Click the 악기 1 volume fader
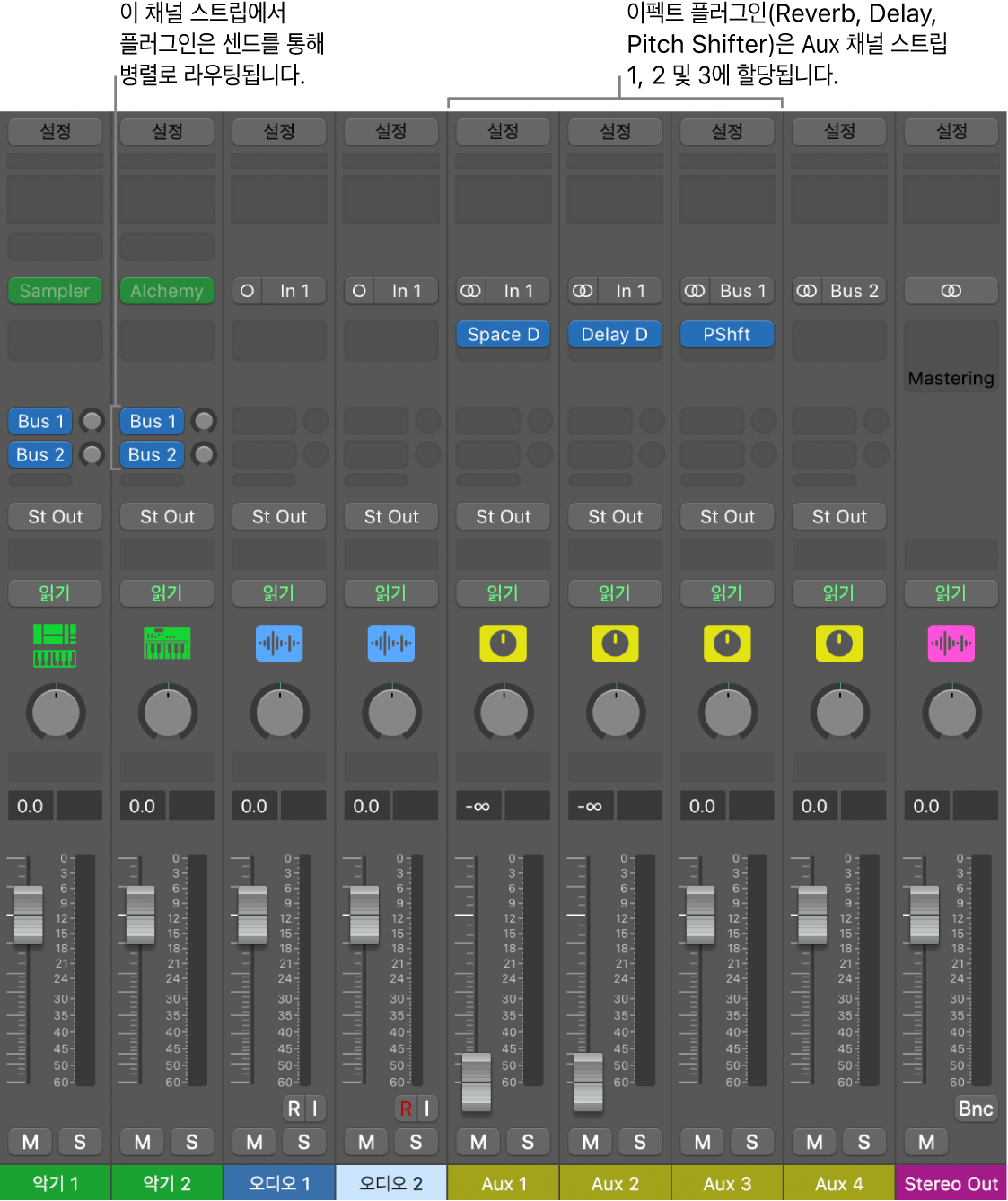This screenshot has width=1008, height=1201. pyautogui.click(x=28, y=915)
